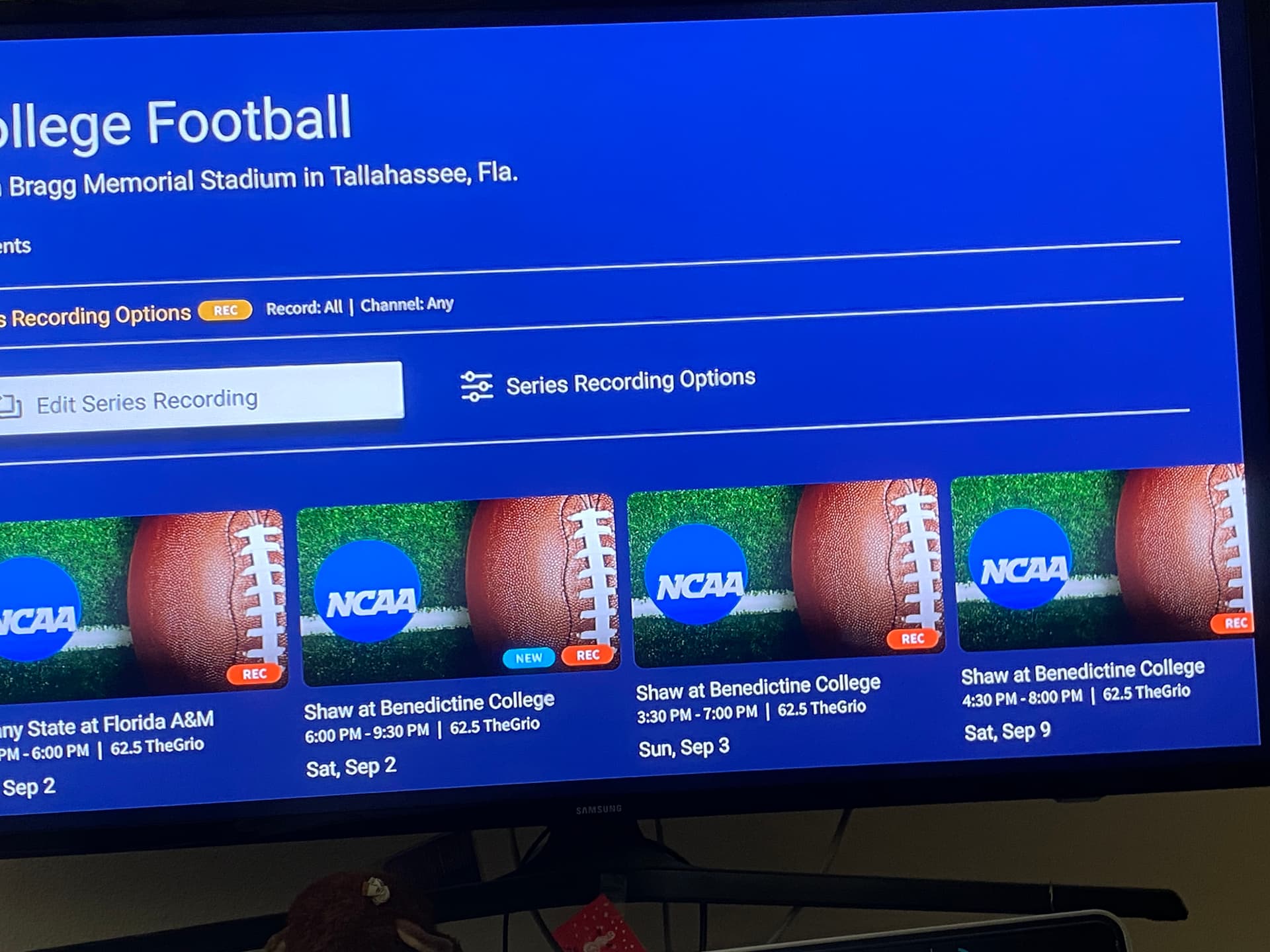
Task: Click REC badge on Sun, Sep 3 thumbnail
Action: coord(912,639)
